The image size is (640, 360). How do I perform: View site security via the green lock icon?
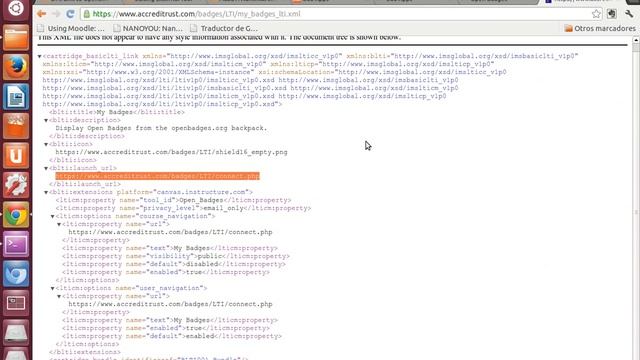pyautogui.click(x=87, y=14)
